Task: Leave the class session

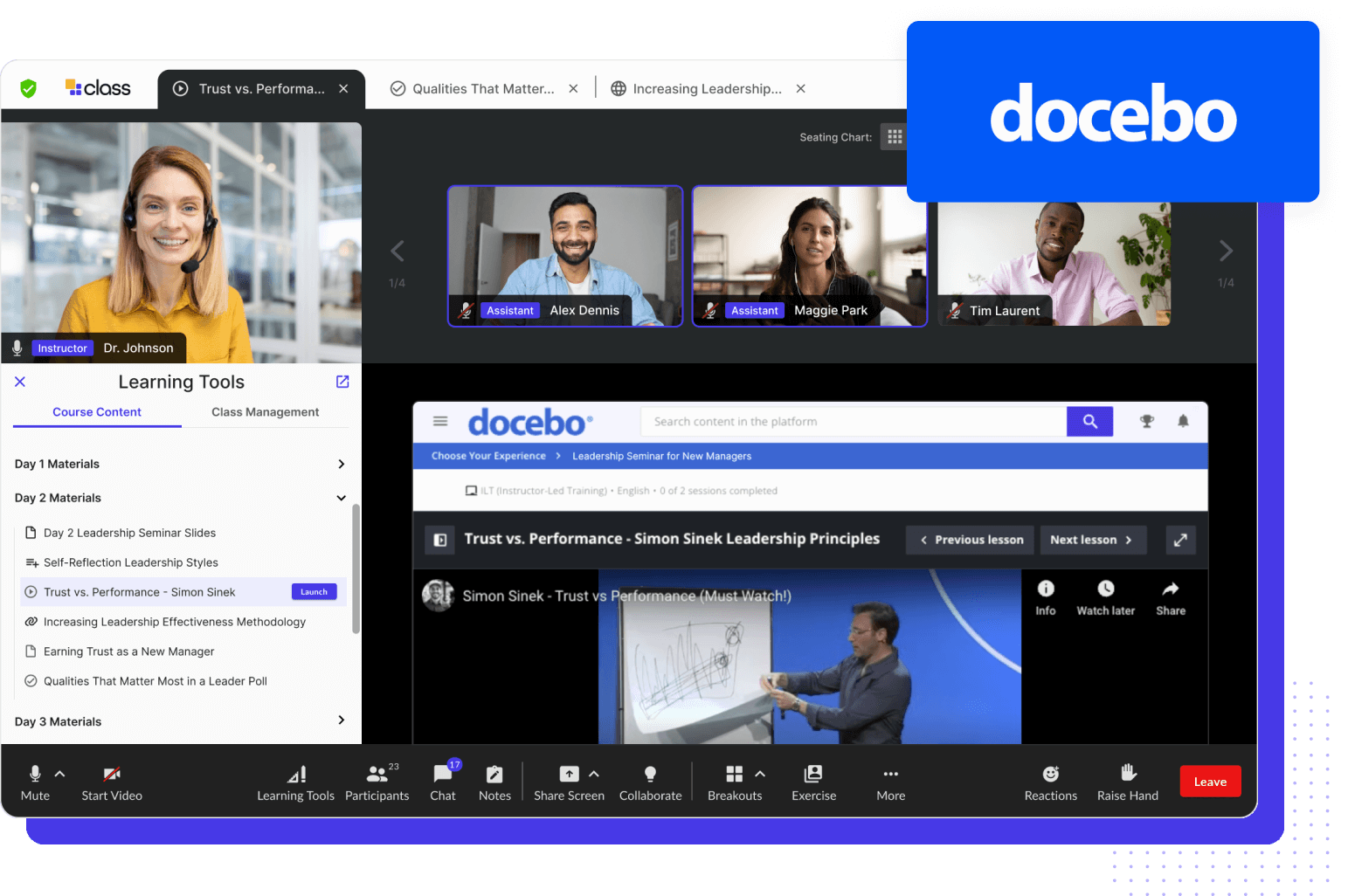Action: click(x=1210, y=782)
